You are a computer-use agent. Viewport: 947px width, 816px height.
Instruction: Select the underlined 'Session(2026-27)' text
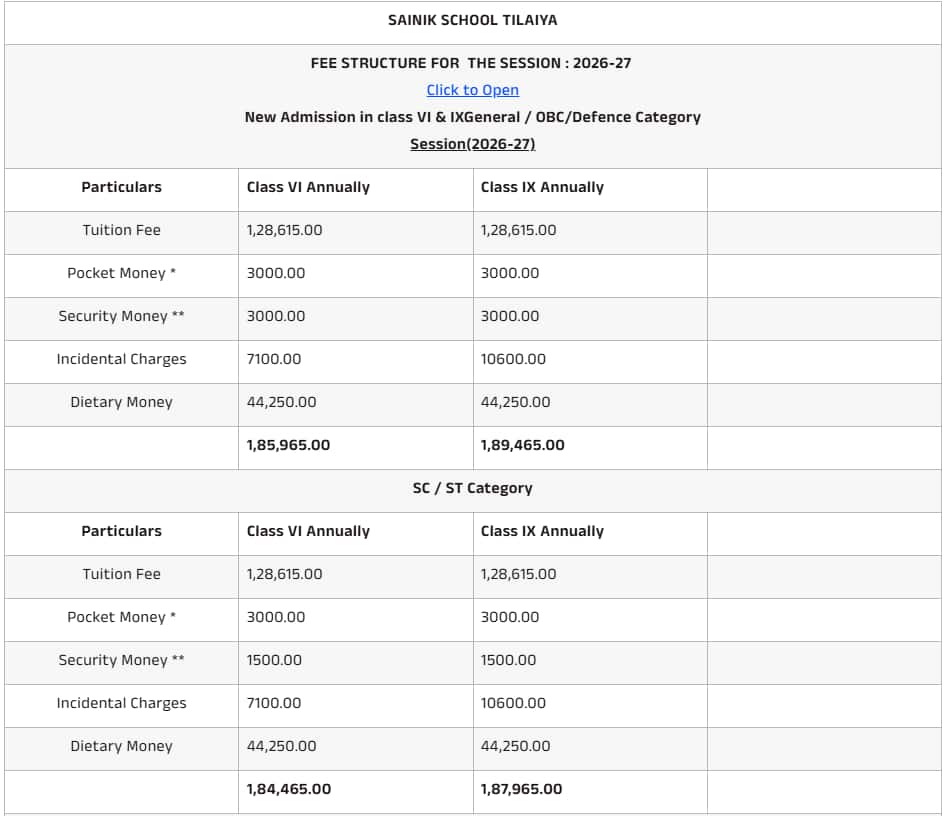(x=472, y=144)
